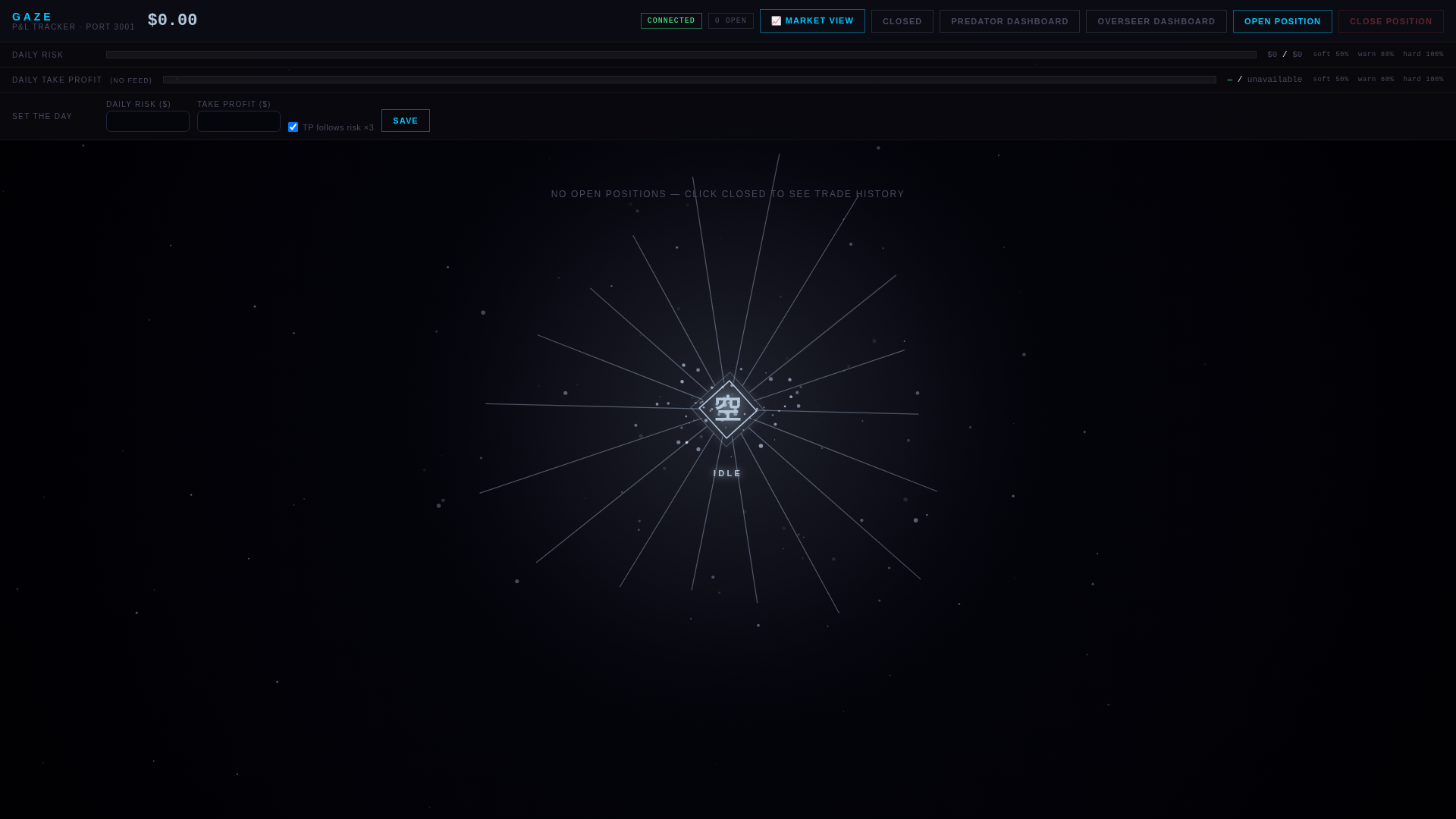The image size is (1456, 819).
Task: Click the Daily Take Profit progress bar
Action: (689, 80)
